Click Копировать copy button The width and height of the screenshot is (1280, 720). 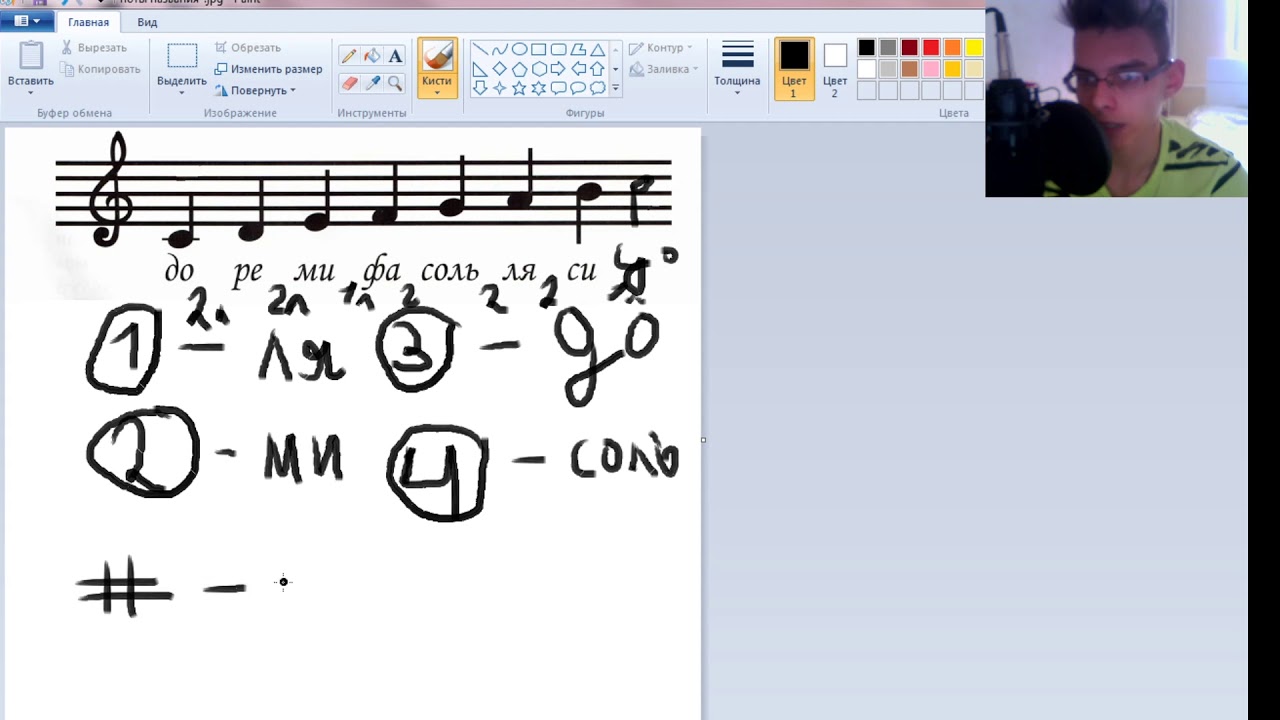(x=100, y=69)
